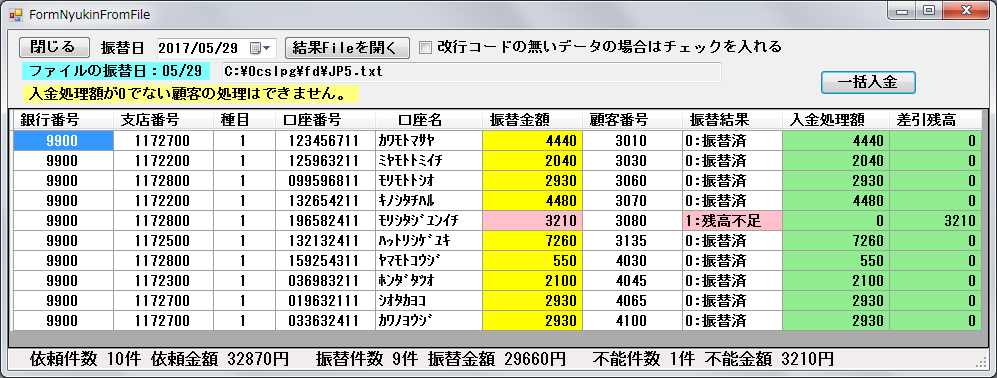Click 依頼金額 32870円 in status bar
The height and width of the screenshot is (378, 997).
[219, 359]
